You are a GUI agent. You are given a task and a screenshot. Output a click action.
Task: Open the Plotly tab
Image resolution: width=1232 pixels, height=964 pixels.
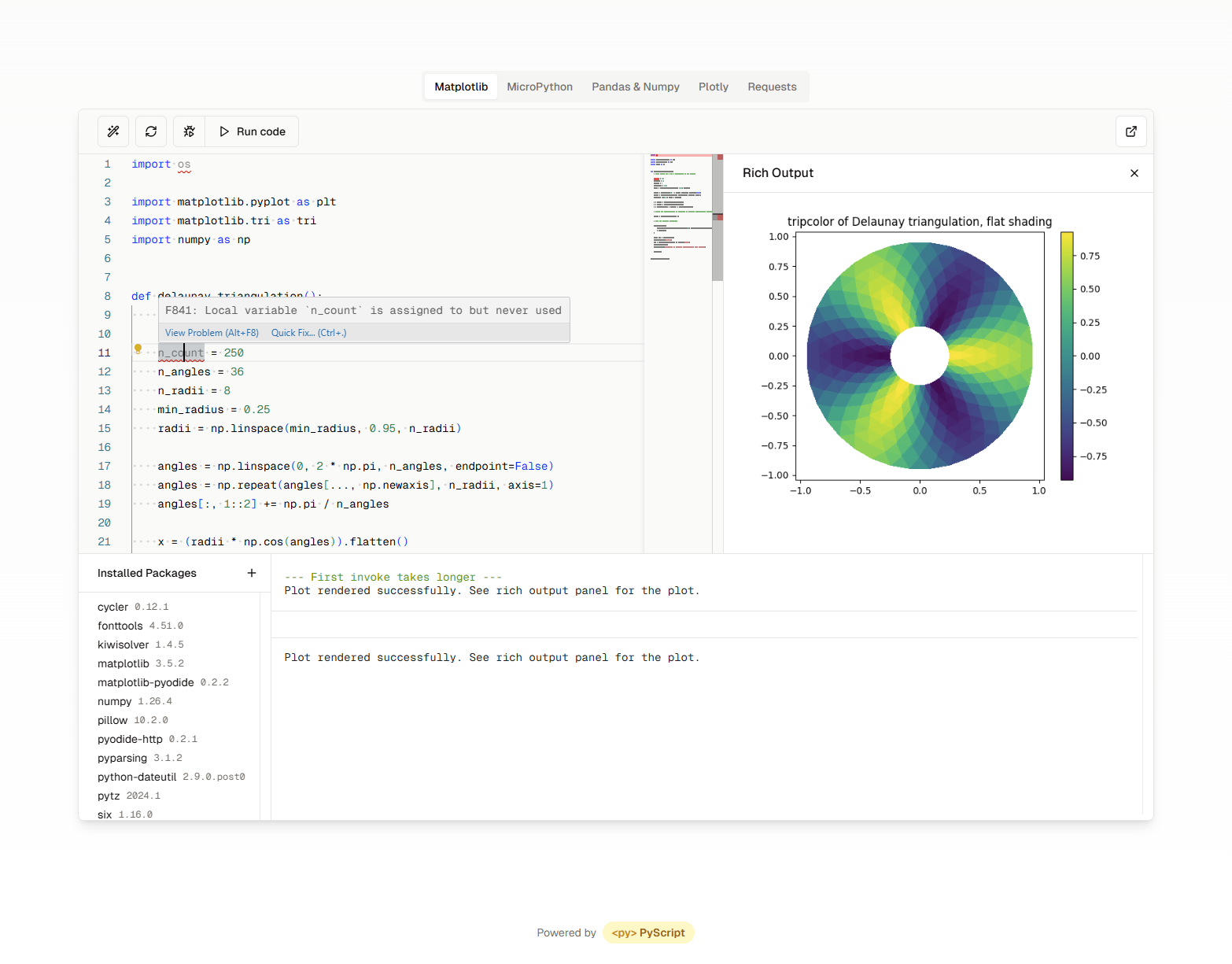coord(713,87)
